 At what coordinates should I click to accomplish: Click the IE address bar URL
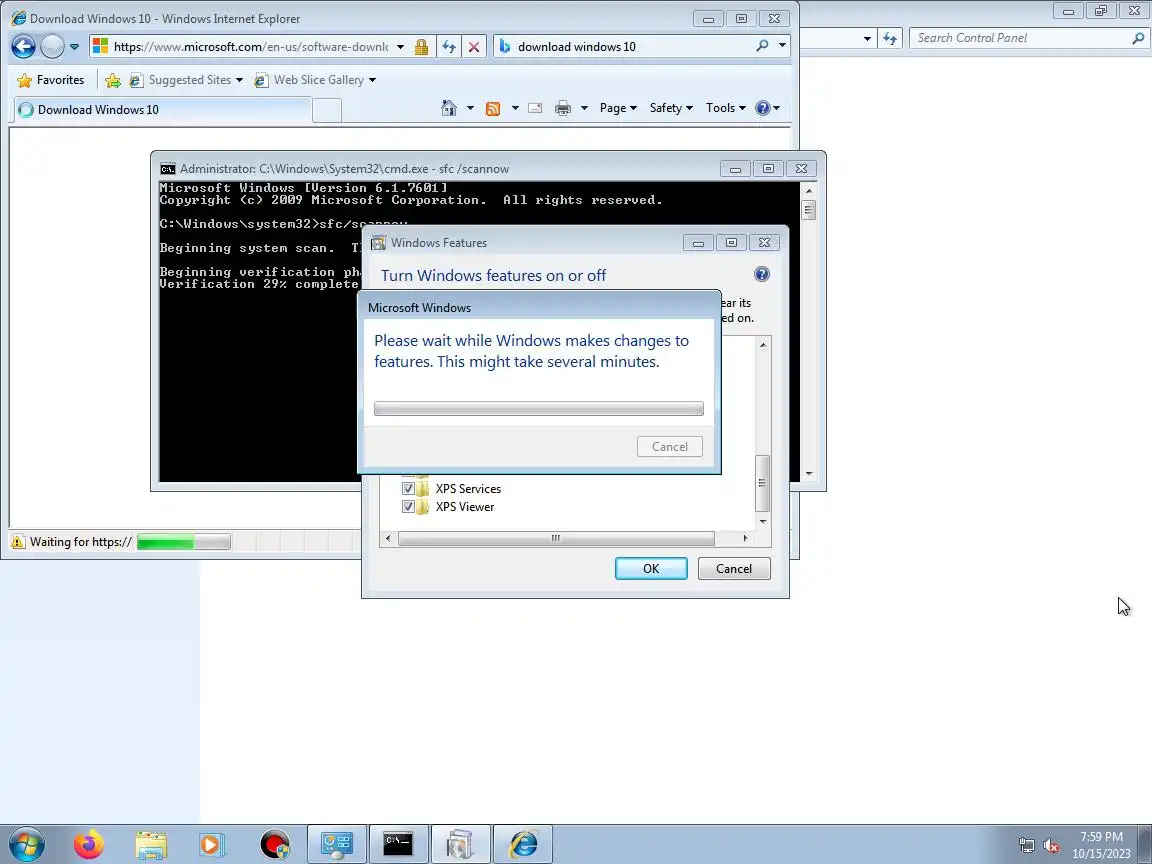pyautogui.click(x=251, y=47)
